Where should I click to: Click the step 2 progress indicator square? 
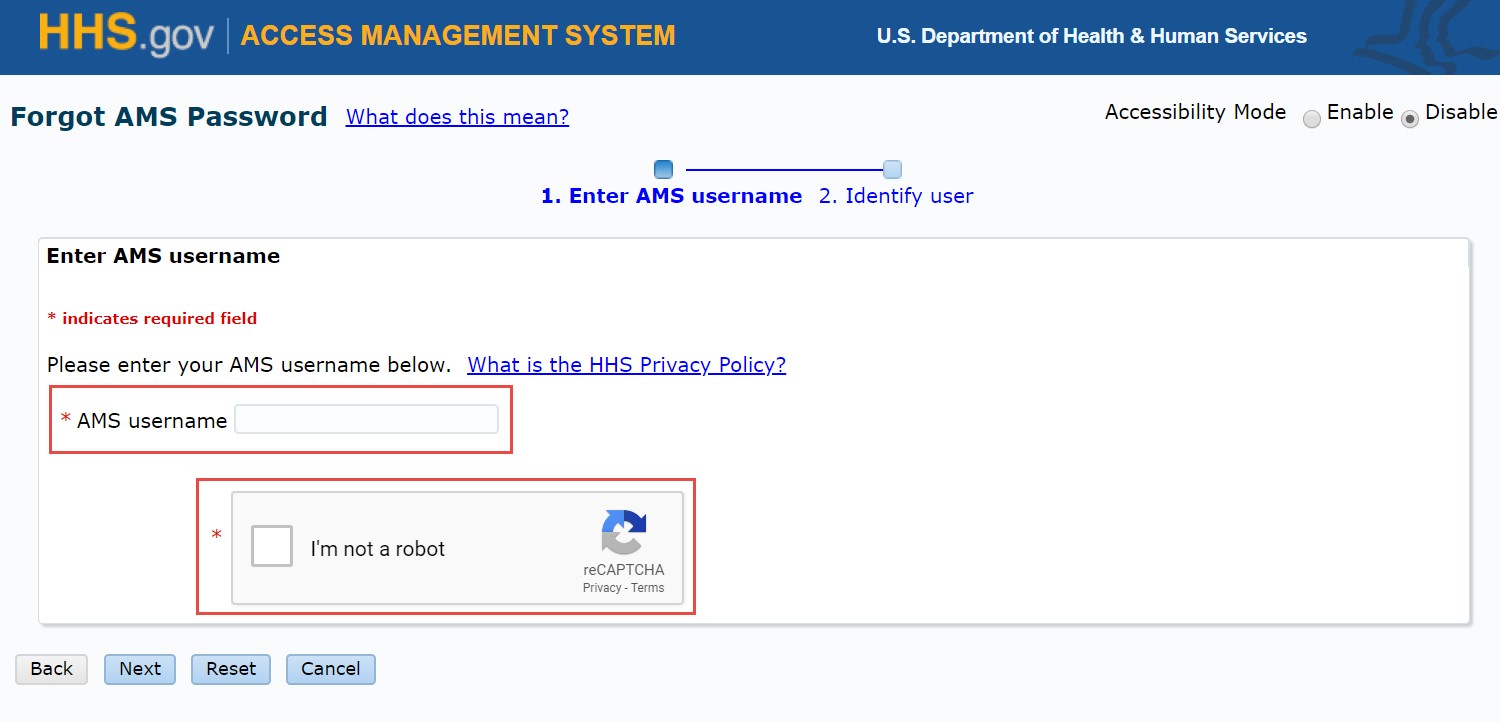coord(892,170)
